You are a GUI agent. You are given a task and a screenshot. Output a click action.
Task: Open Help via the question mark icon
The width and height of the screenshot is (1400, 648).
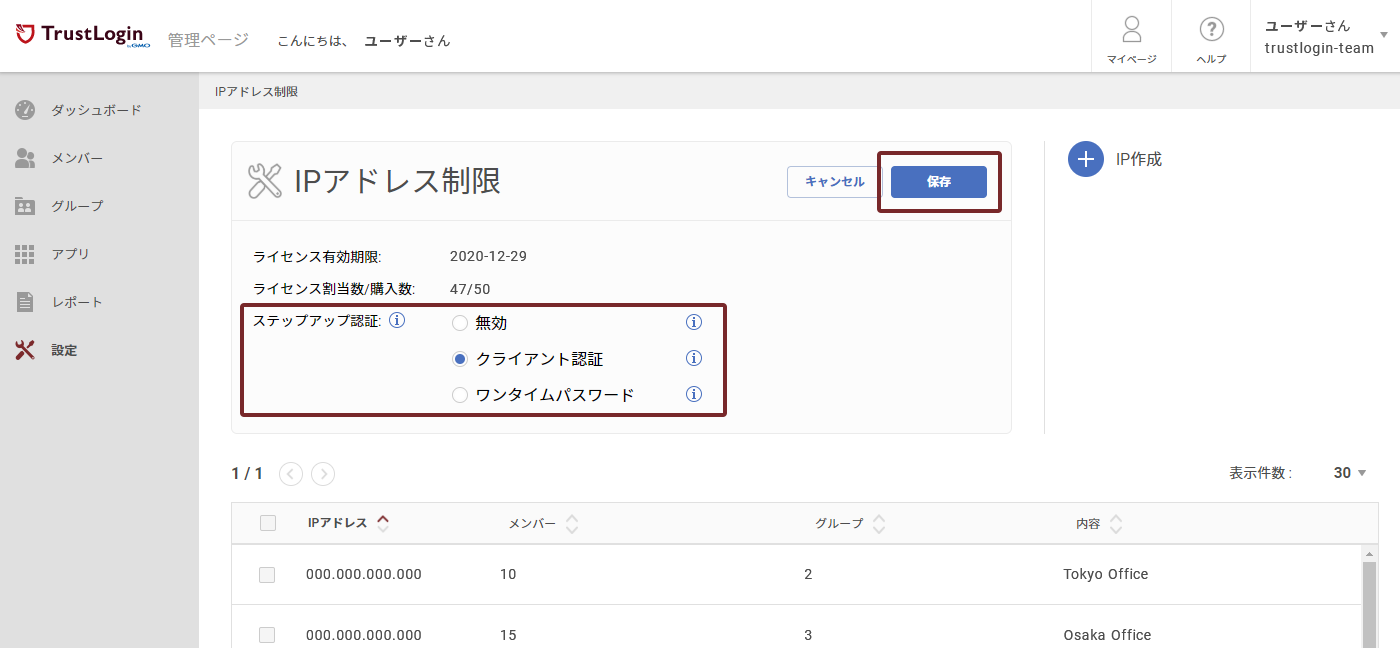[x=1211, y=29]
